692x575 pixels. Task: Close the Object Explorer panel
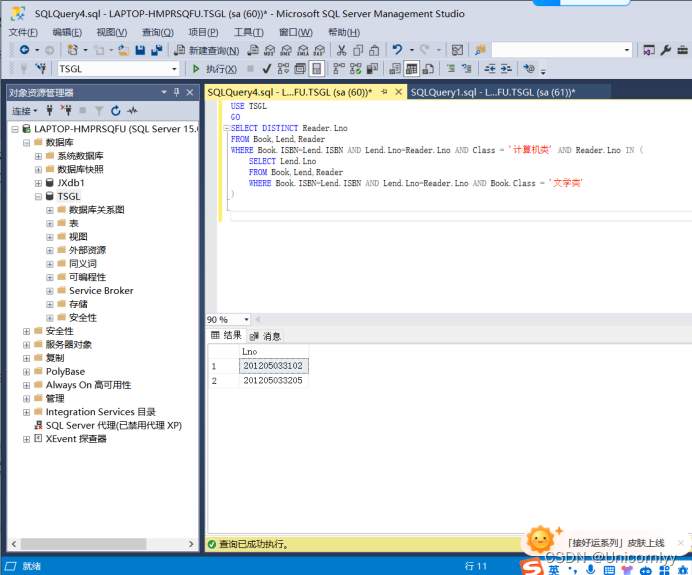[190, 92]
